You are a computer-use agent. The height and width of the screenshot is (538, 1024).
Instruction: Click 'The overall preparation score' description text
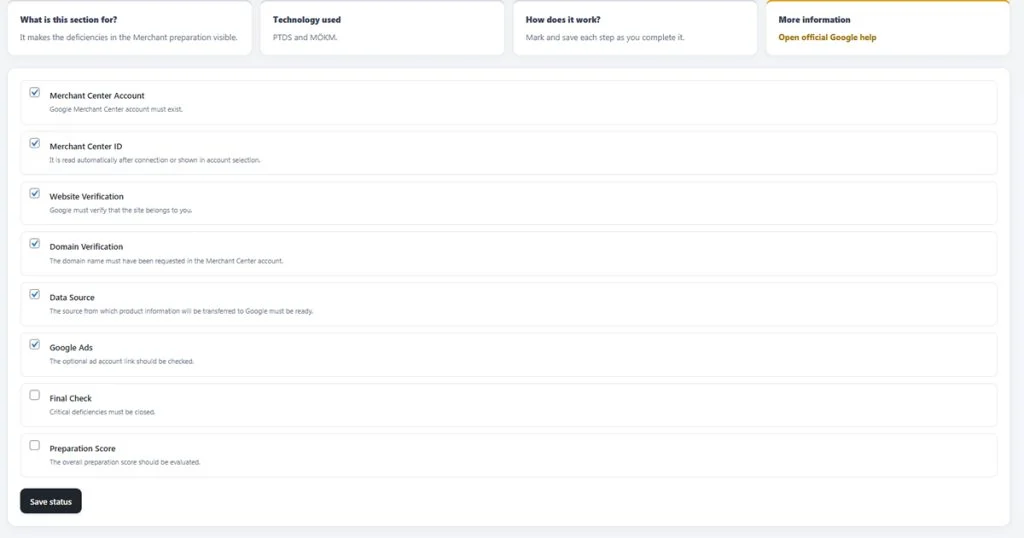[x=125, y=462]
